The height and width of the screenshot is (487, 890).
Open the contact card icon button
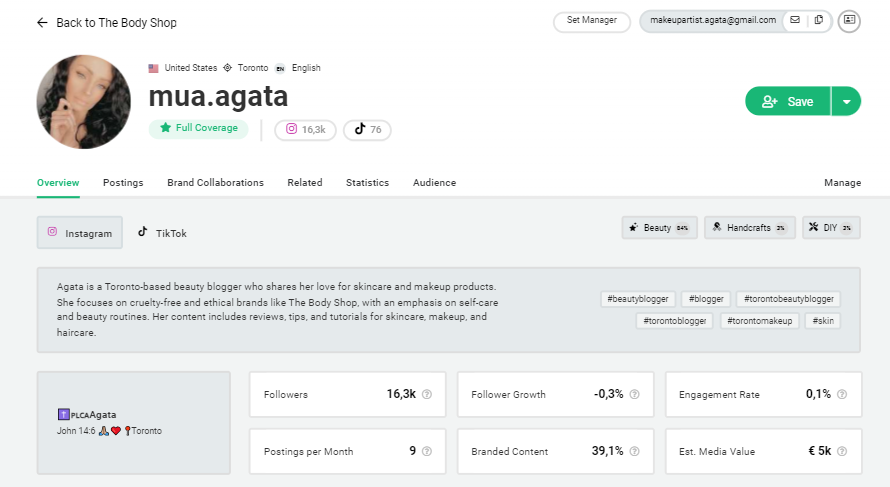849,20
